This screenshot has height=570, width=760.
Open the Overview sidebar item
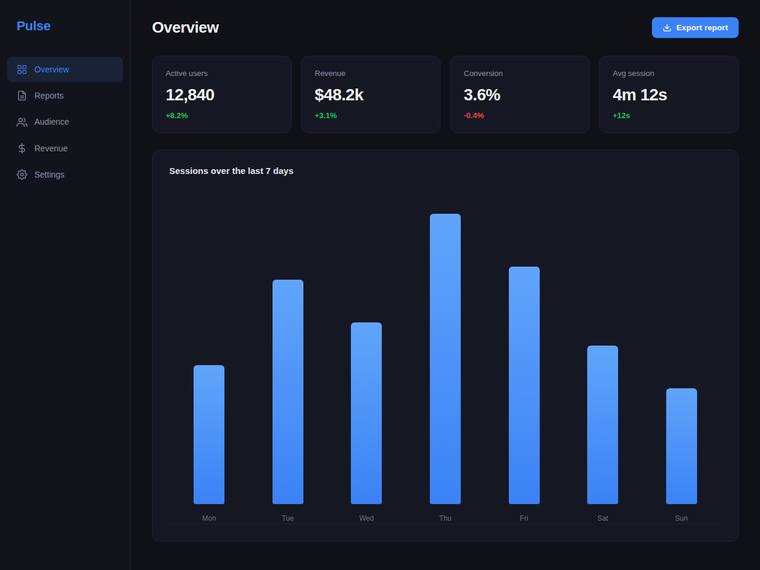pos(65,69)
